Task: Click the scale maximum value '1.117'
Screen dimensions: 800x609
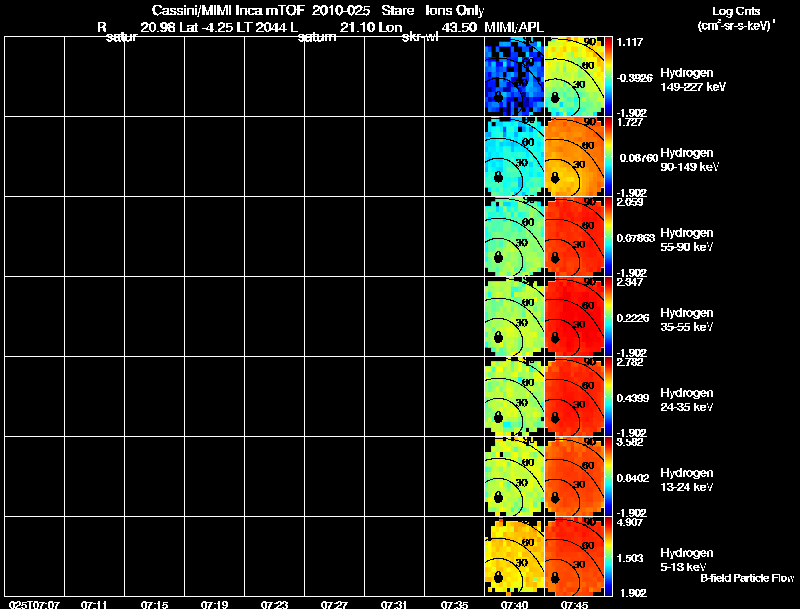Action: point(628,42)
